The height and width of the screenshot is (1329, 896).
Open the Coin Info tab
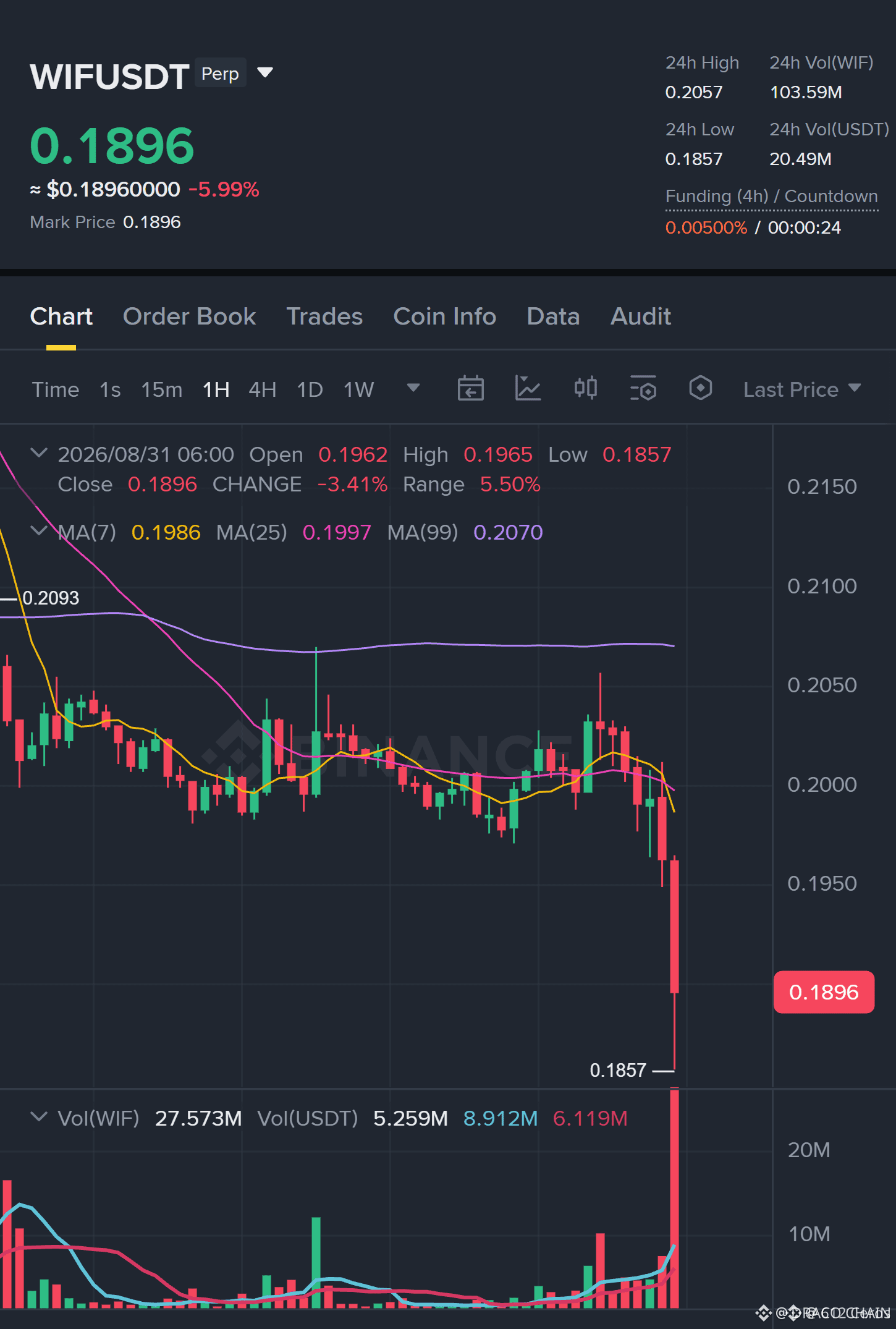(445, 316)
